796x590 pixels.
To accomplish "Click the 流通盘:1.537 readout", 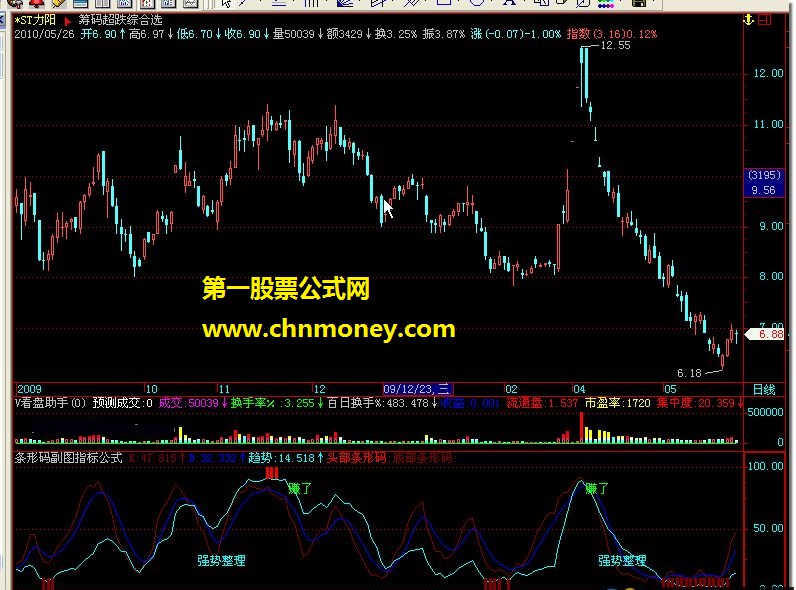I will pyautogui.click(x=542, y=403).
